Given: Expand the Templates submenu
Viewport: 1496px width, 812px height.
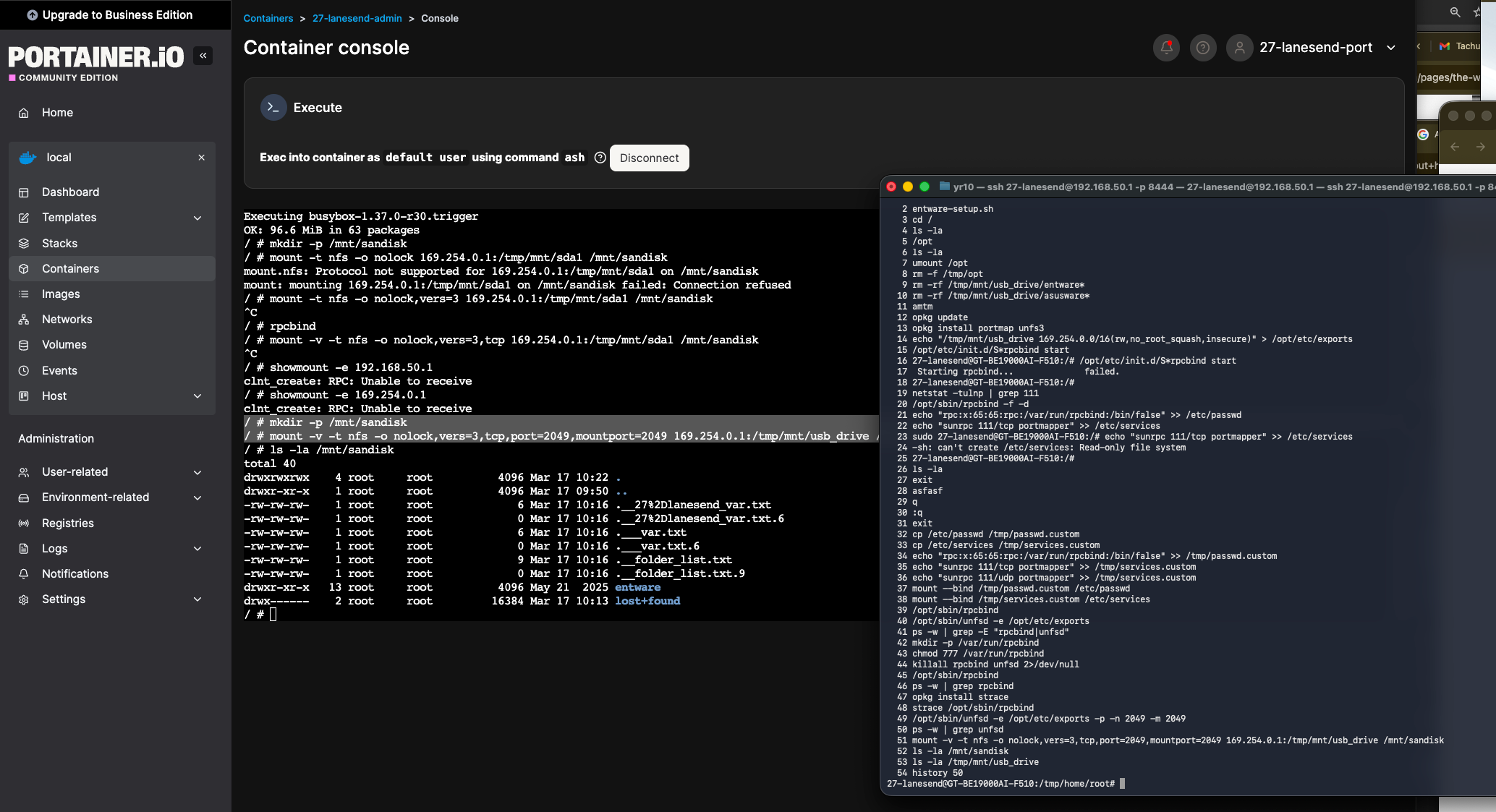Looking at the screenshot, I should [197, 218].
